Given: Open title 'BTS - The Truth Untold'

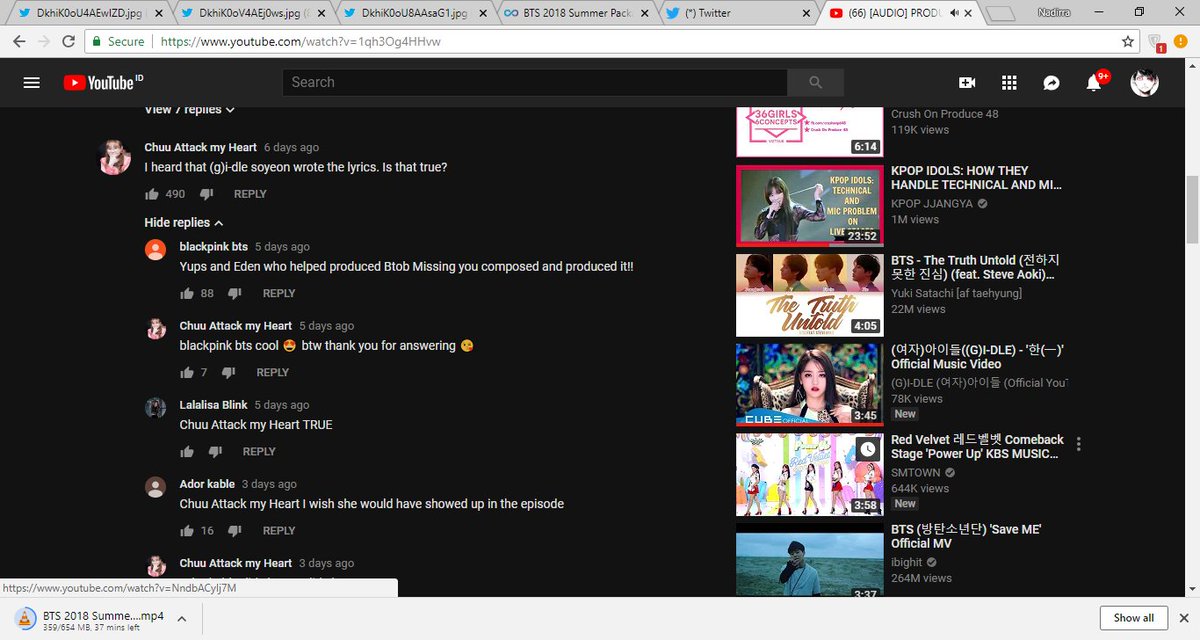Looking at the screenshot, I should 976,267.
